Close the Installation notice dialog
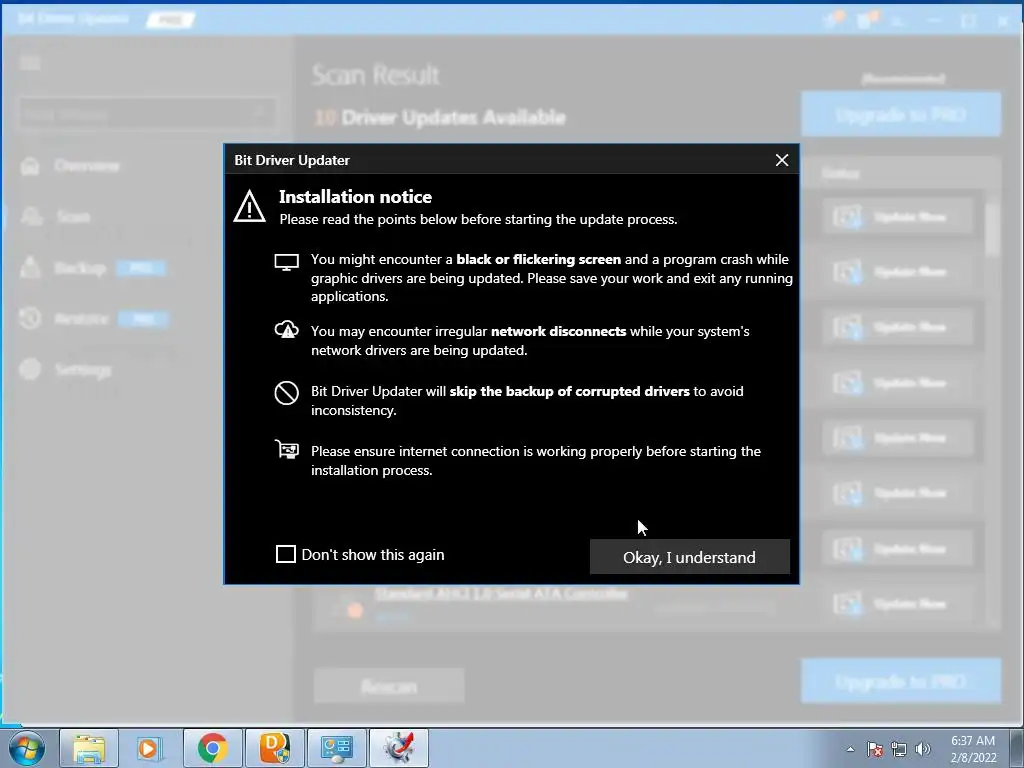 [782, 160]
